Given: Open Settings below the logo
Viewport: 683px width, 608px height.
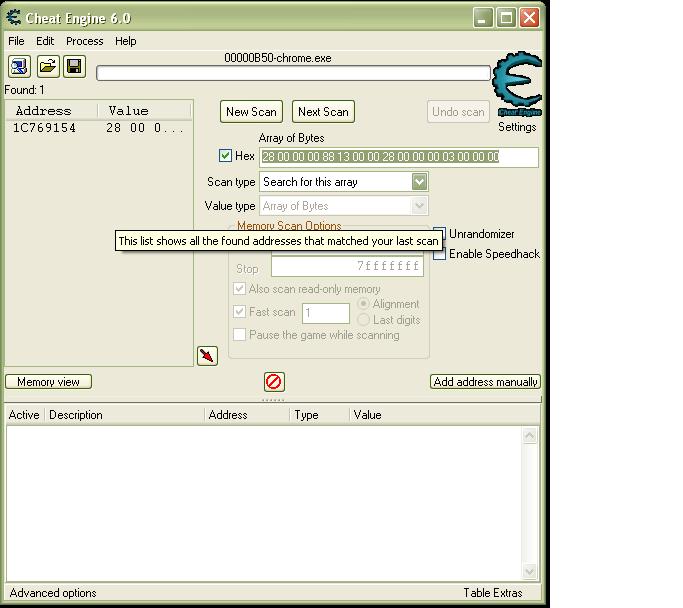Looking at the screenshot, I should pos(517,127).
